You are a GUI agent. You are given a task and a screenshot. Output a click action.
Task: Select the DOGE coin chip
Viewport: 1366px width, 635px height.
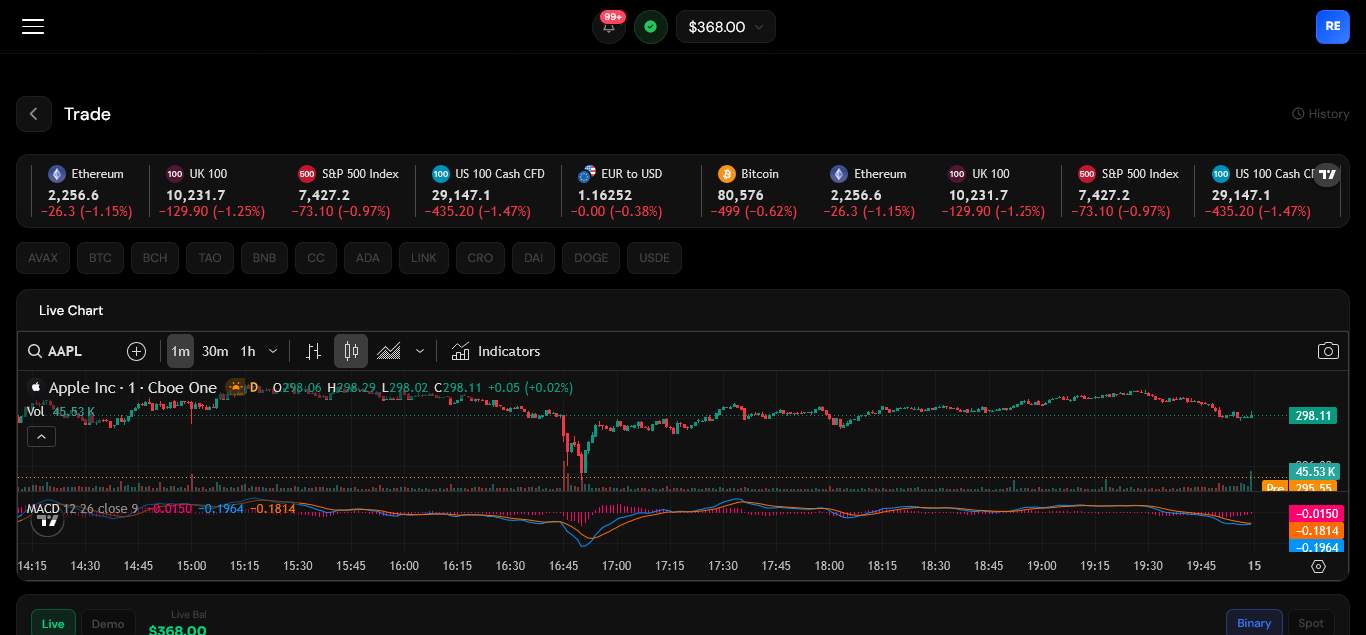tap(591, 258)
